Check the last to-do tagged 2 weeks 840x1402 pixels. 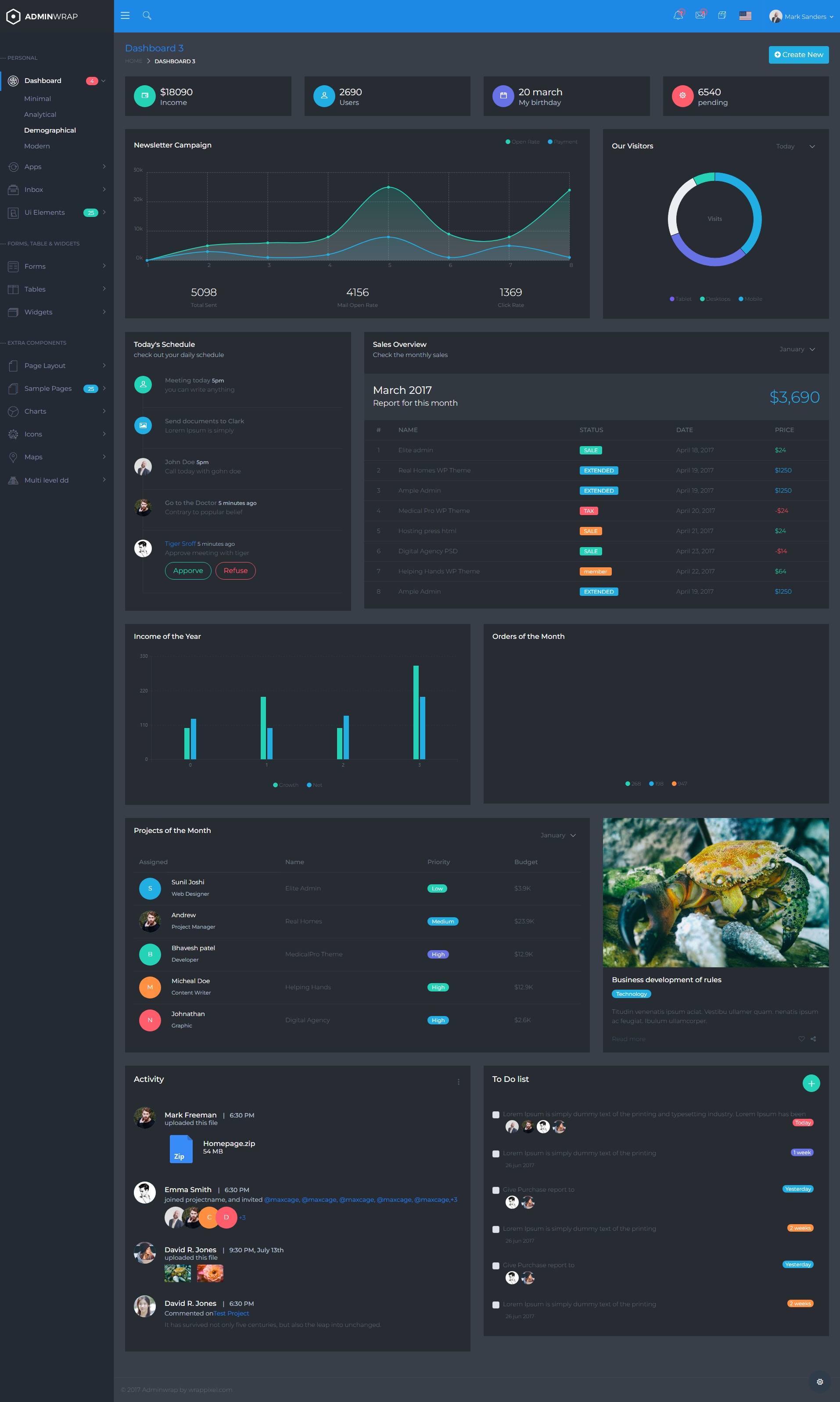point(496,1305)
